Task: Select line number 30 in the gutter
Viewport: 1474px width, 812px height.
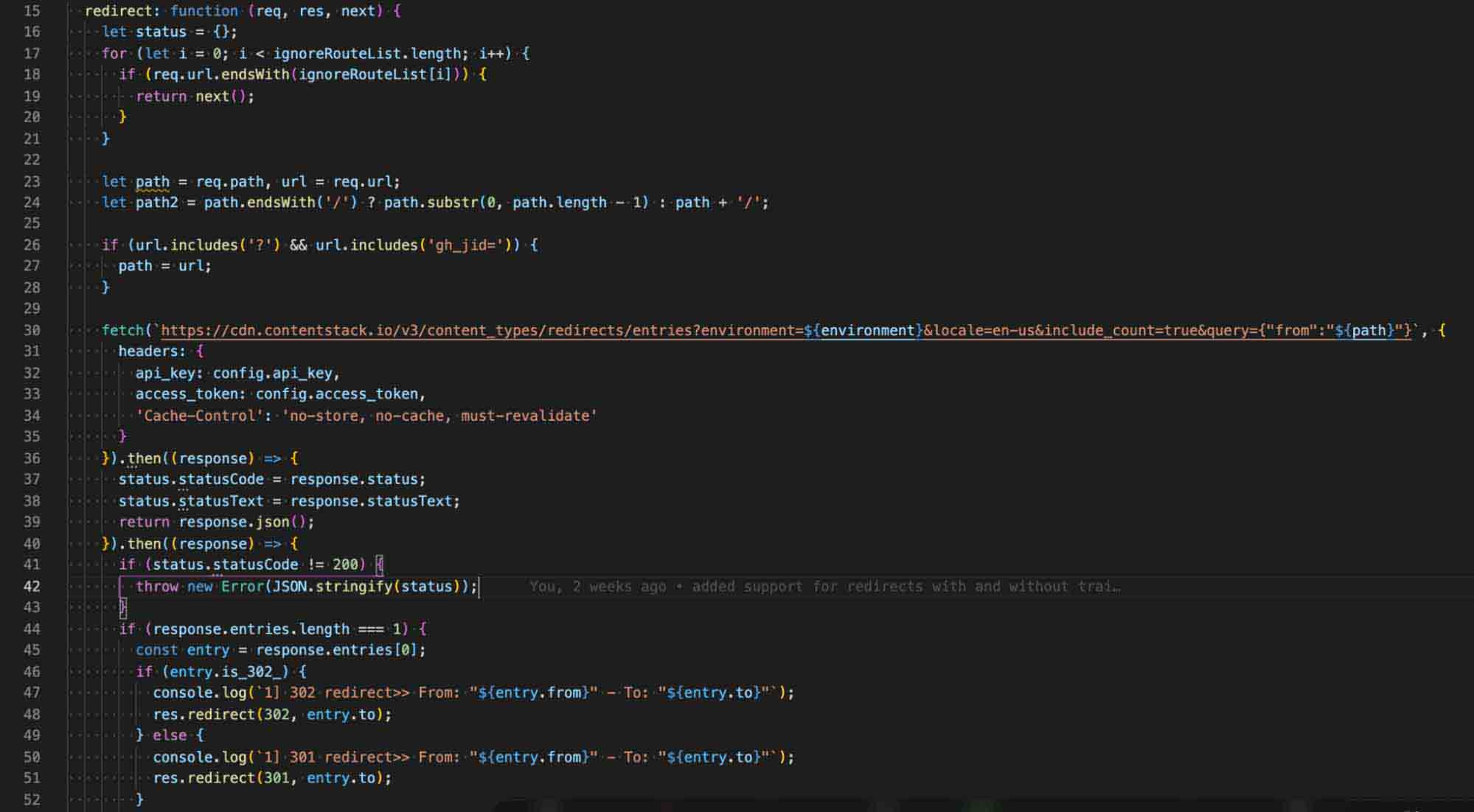Action: click(x=32, y=330)
